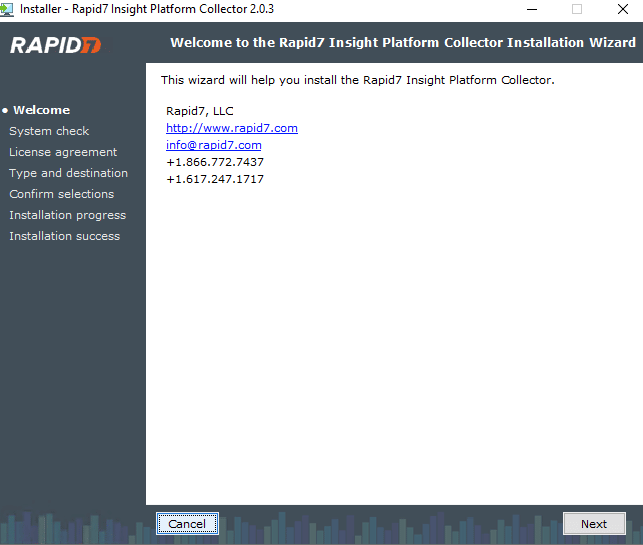This screenshot has width=643, height=545.
Task: Select the License agreement step
Action: (x=63, y=152)
